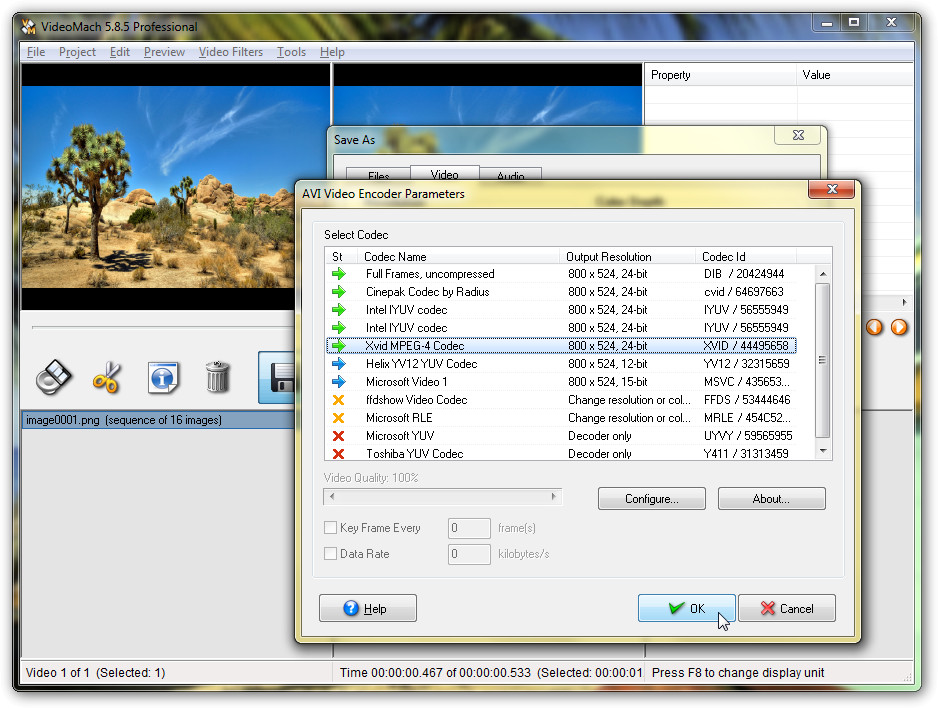
Task: Click the Key Frame frames input field
Action: point(469,528)
